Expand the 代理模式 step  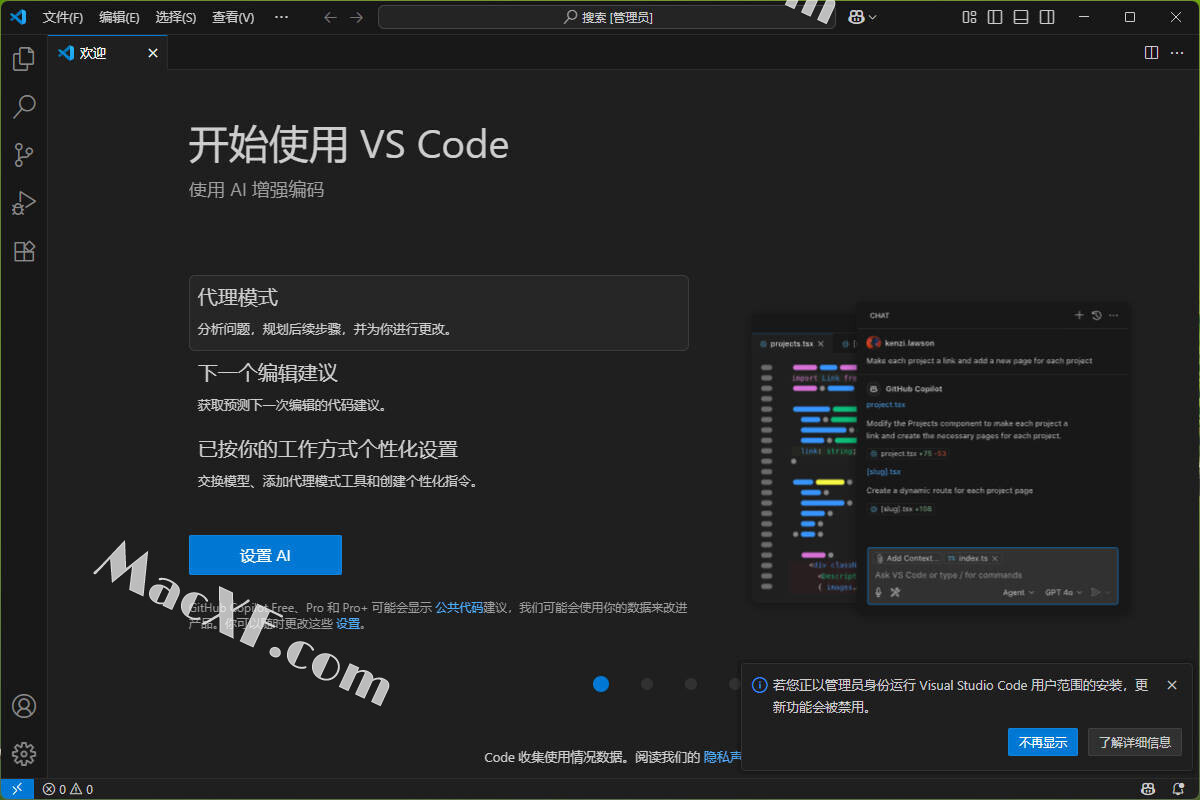[x=438, y=313]
